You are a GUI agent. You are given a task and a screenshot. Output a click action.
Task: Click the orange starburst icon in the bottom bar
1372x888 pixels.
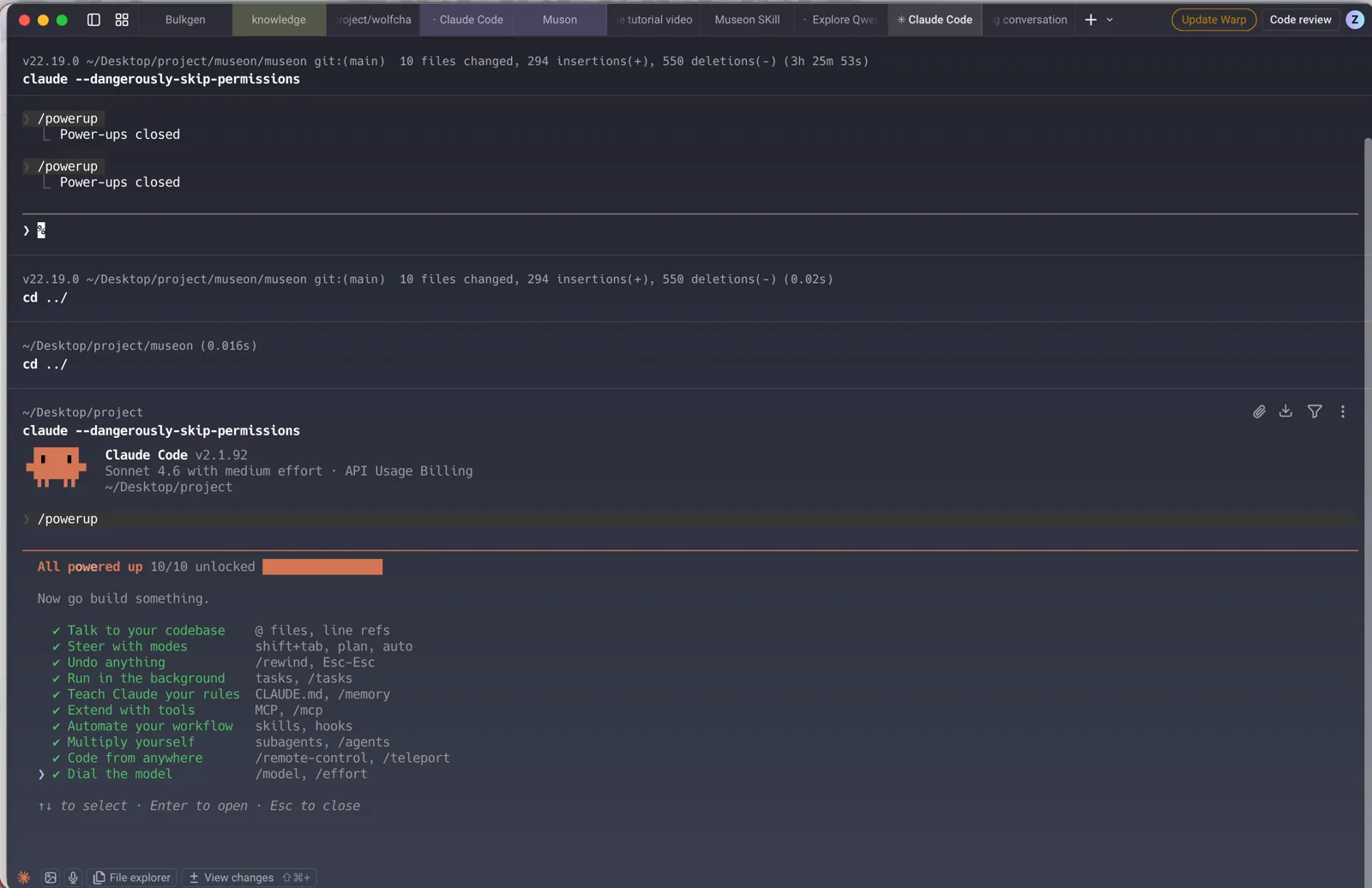coord(24,878)
